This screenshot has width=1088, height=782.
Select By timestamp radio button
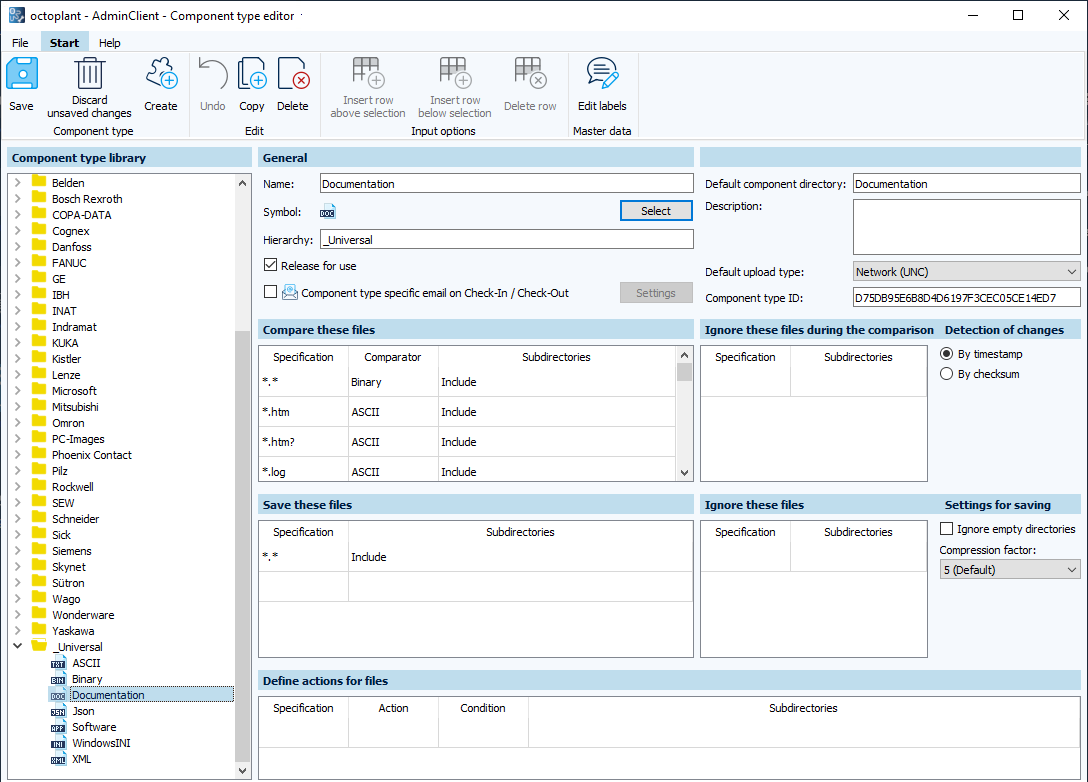(946, 354)
